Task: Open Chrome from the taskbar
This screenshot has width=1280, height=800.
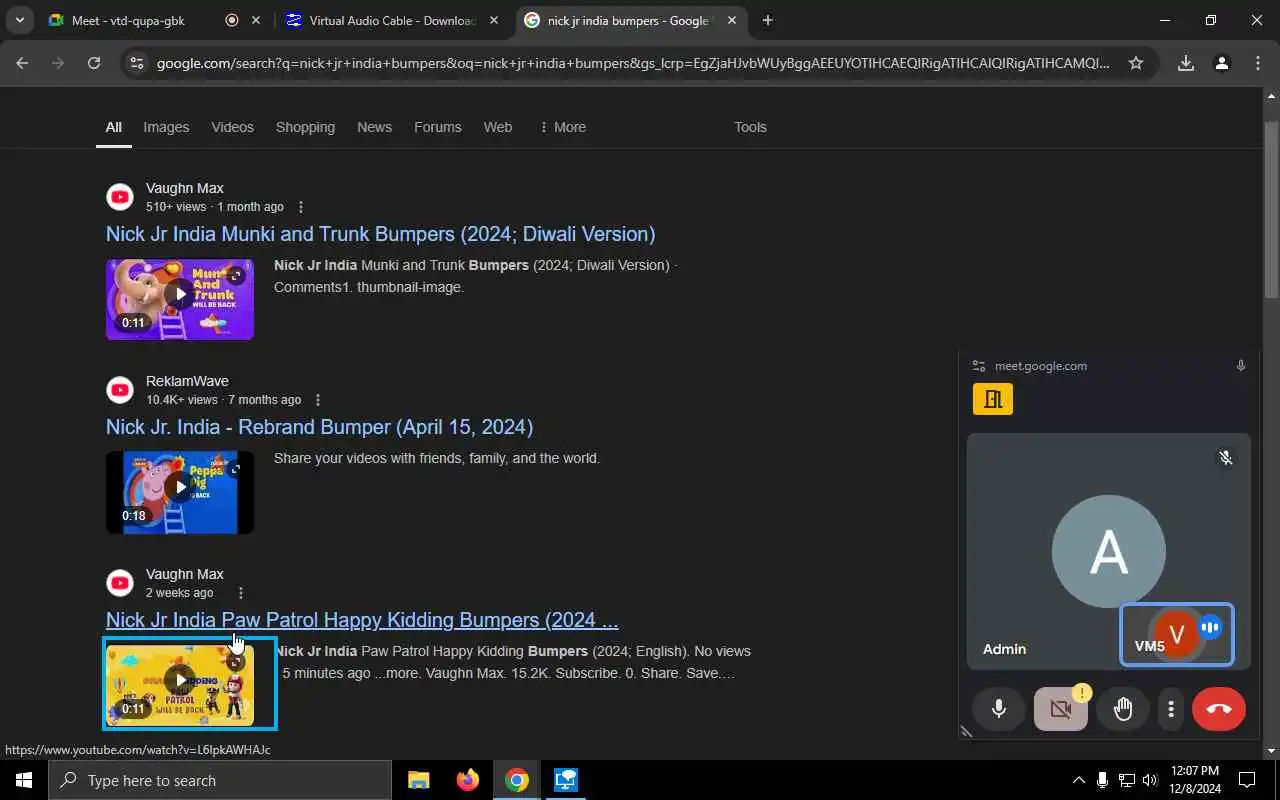Action: [x=516, y=780]
